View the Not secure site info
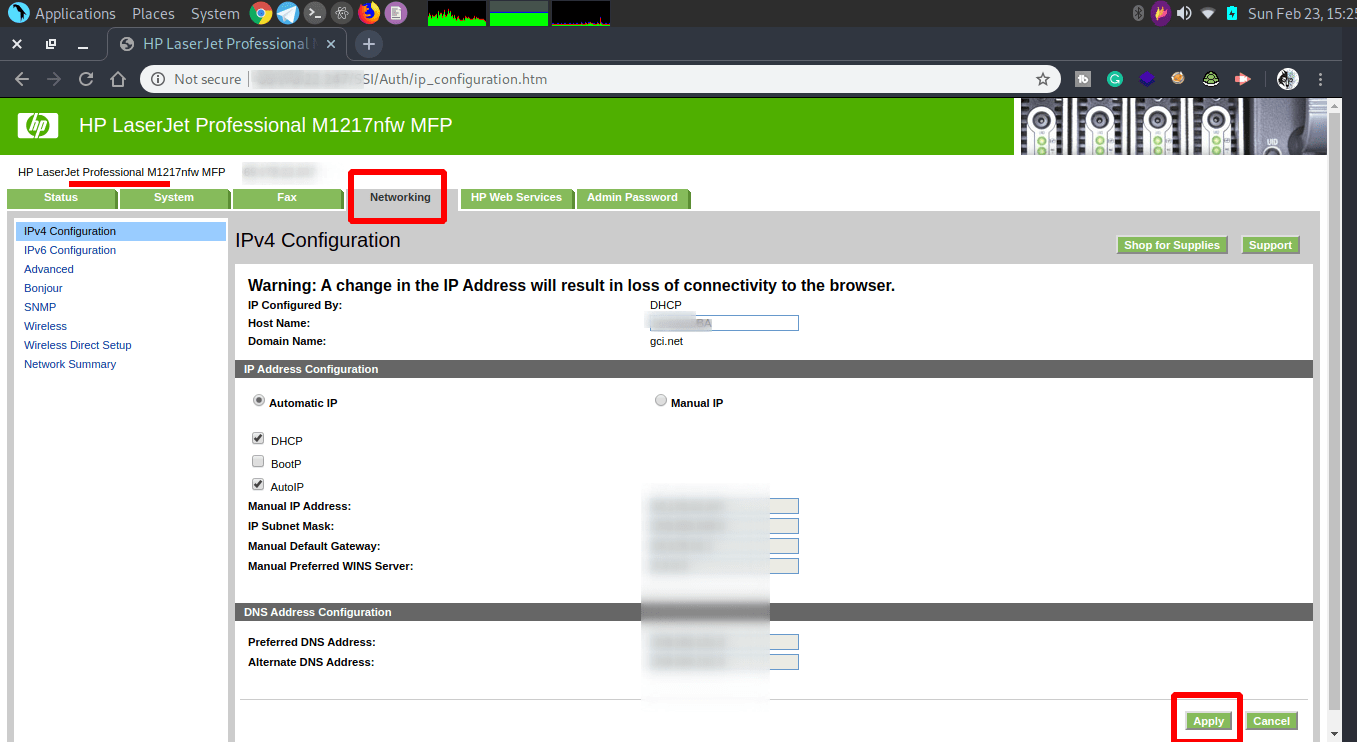Viewport: 1357px width, 742px height. [x=196, y=79]
